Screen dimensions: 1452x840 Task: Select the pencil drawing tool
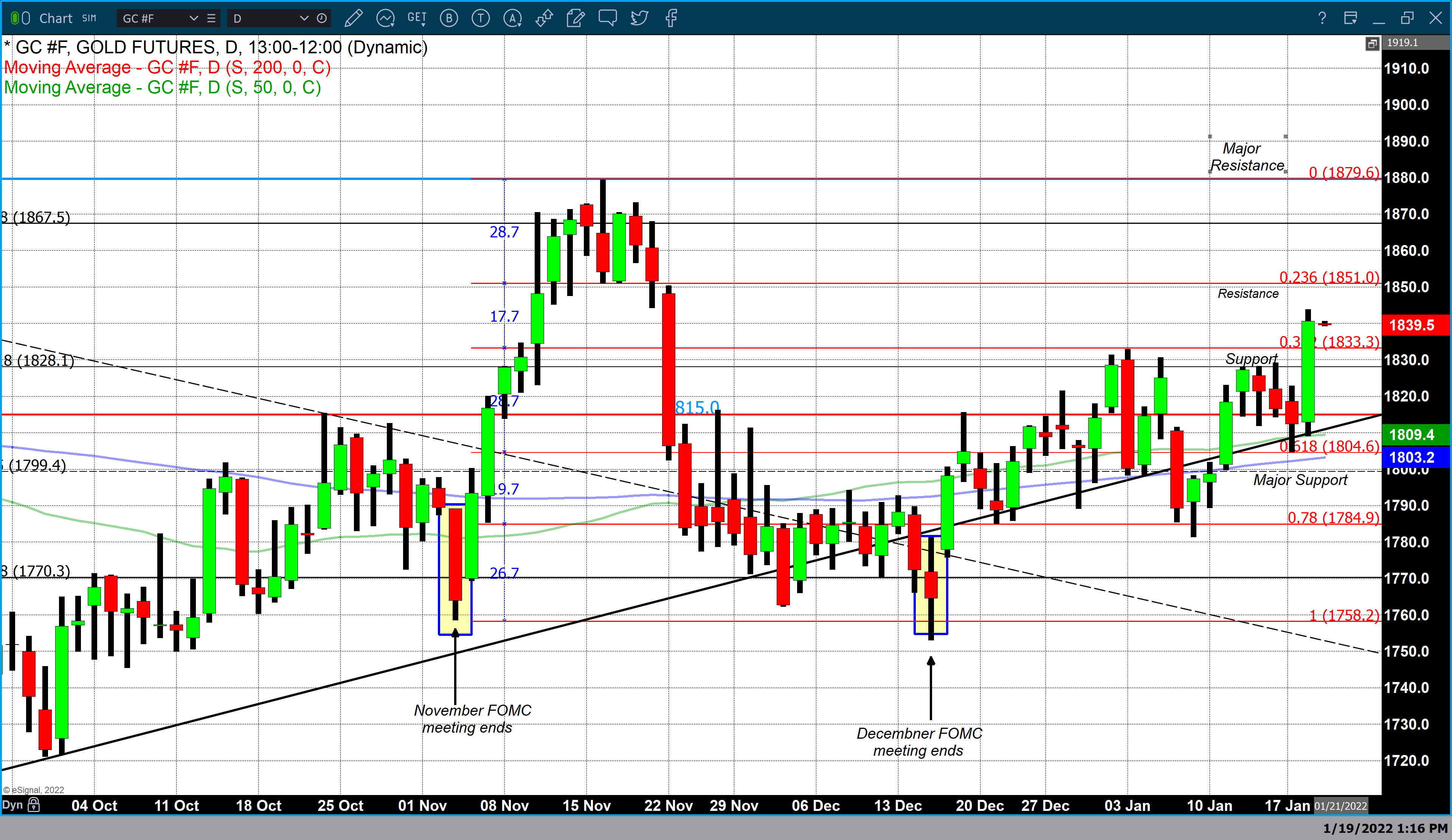[x=353, y=19]
